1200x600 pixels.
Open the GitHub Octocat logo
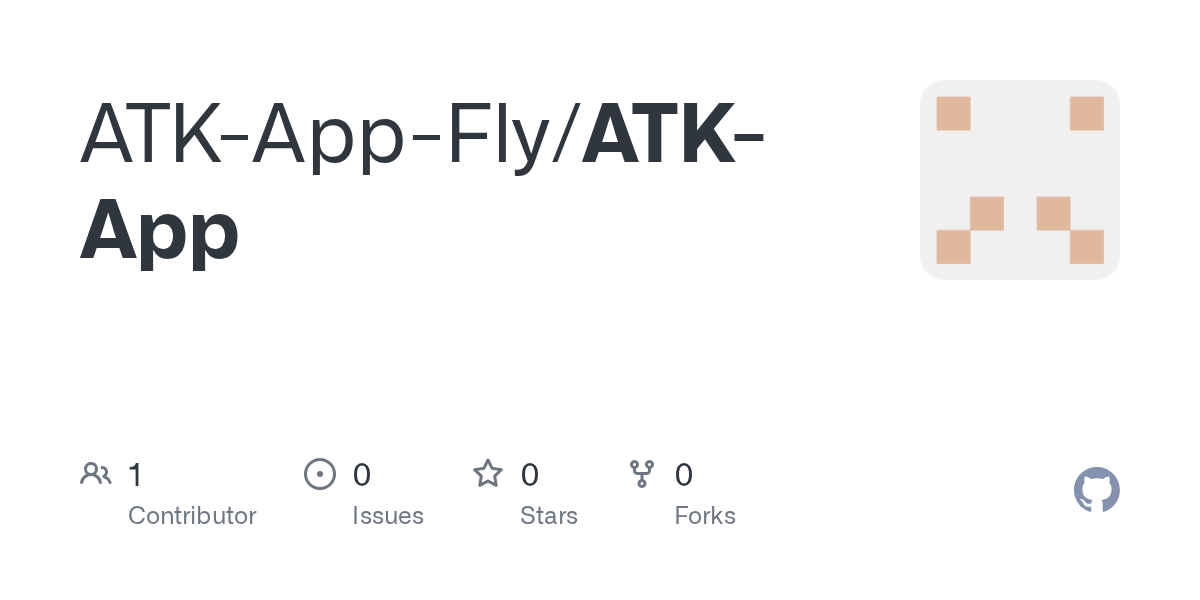click(x=1096, y=490)
